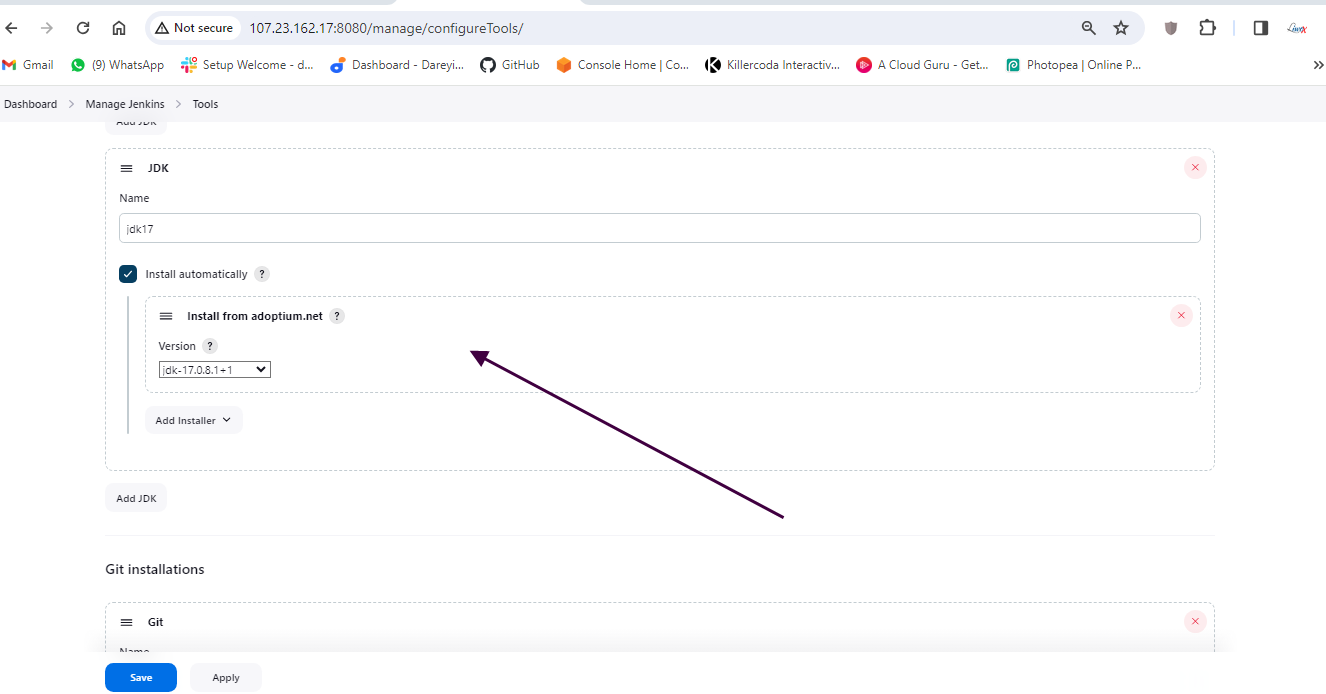Reload the Jenkins page
1326x694 pixels.
[x=83, y=28]
